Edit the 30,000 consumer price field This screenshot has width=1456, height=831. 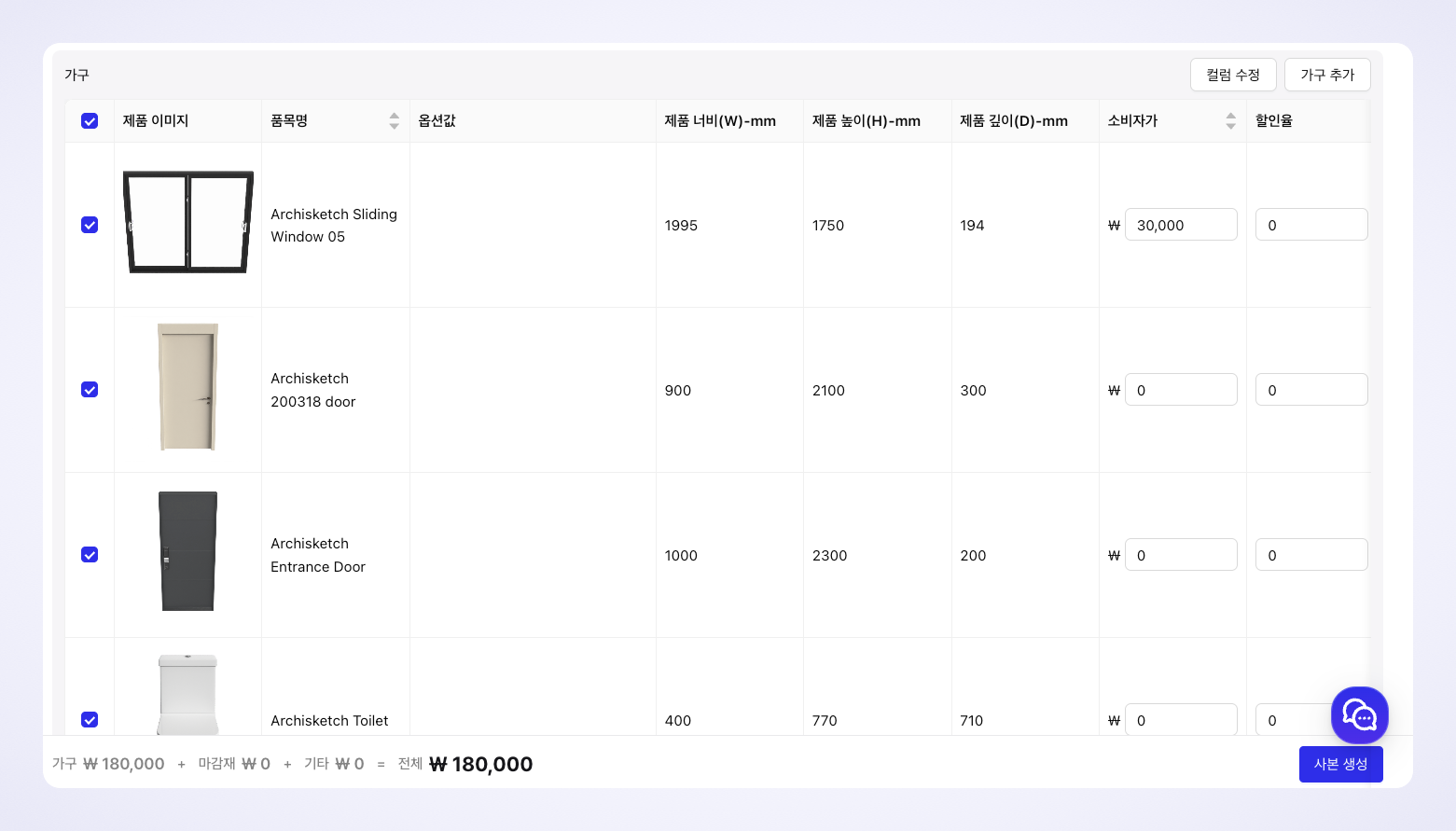point(1180,225)
